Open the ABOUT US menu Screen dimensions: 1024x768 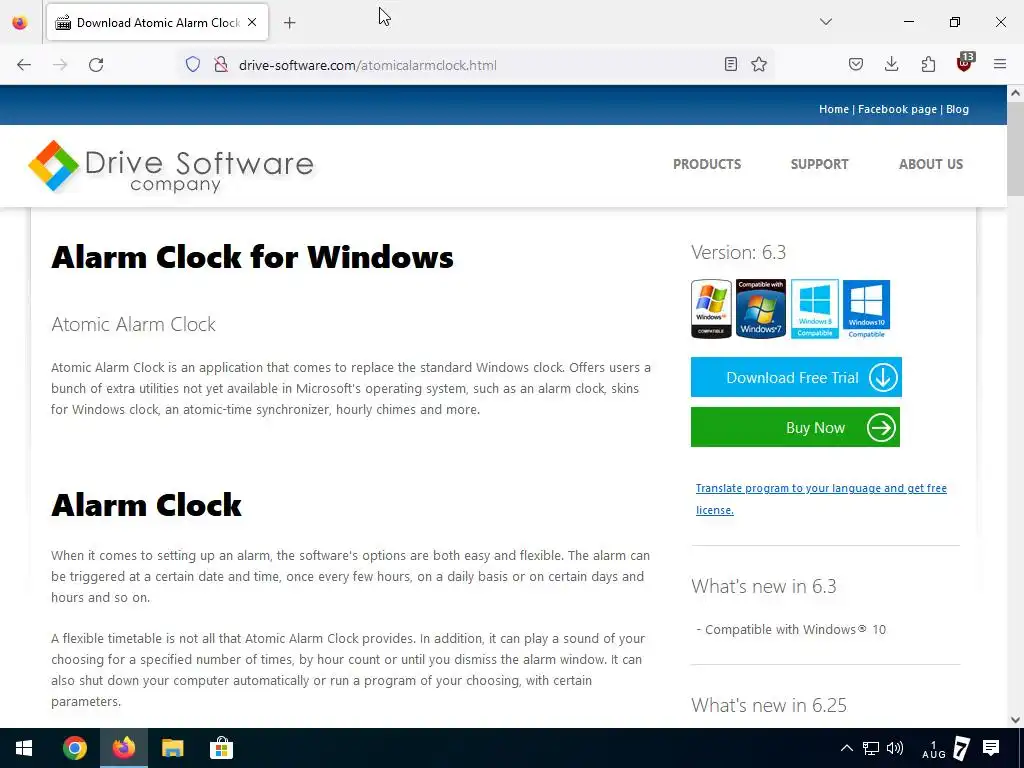coord(931,164)
